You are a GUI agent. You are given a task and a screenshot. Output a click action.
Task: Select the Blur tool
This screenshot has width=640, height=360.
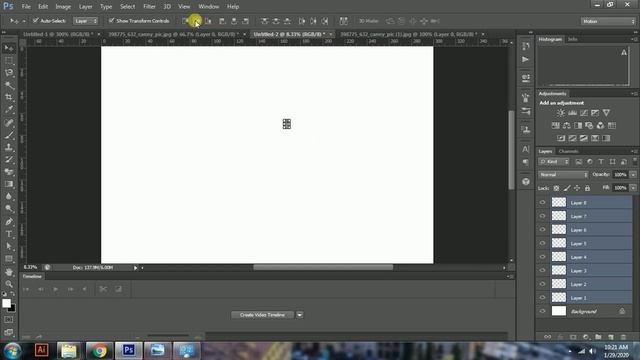pyautogui.click(x=9, y=196)
